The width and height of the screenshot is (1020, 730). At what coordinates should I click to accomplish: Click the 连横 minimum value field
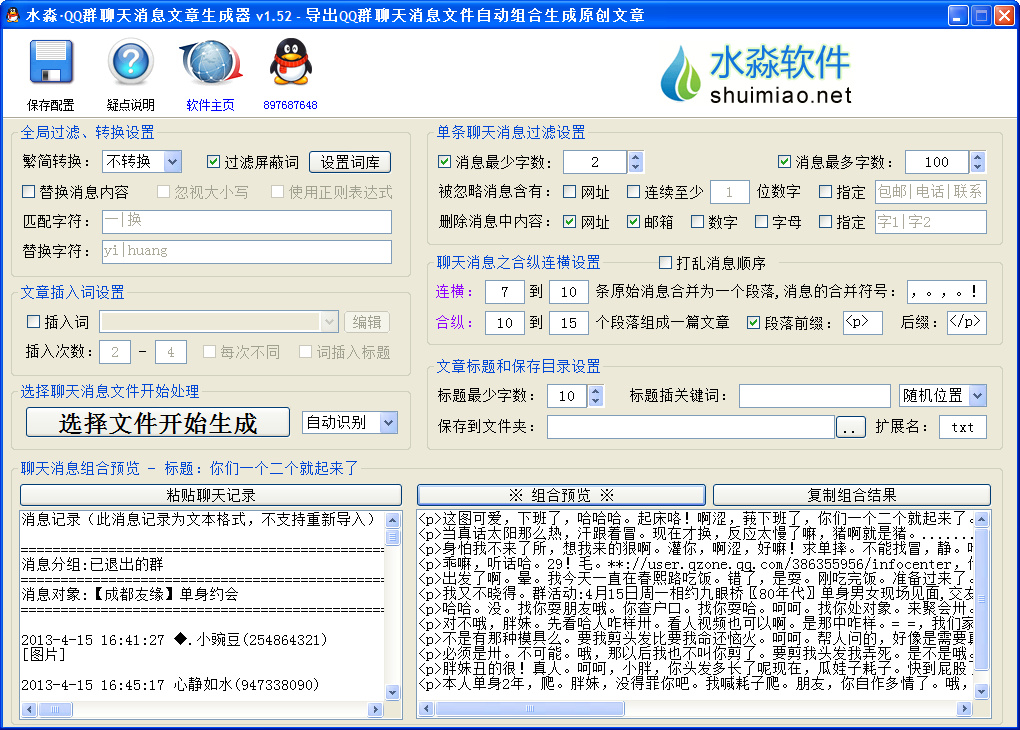coord(504,292)
